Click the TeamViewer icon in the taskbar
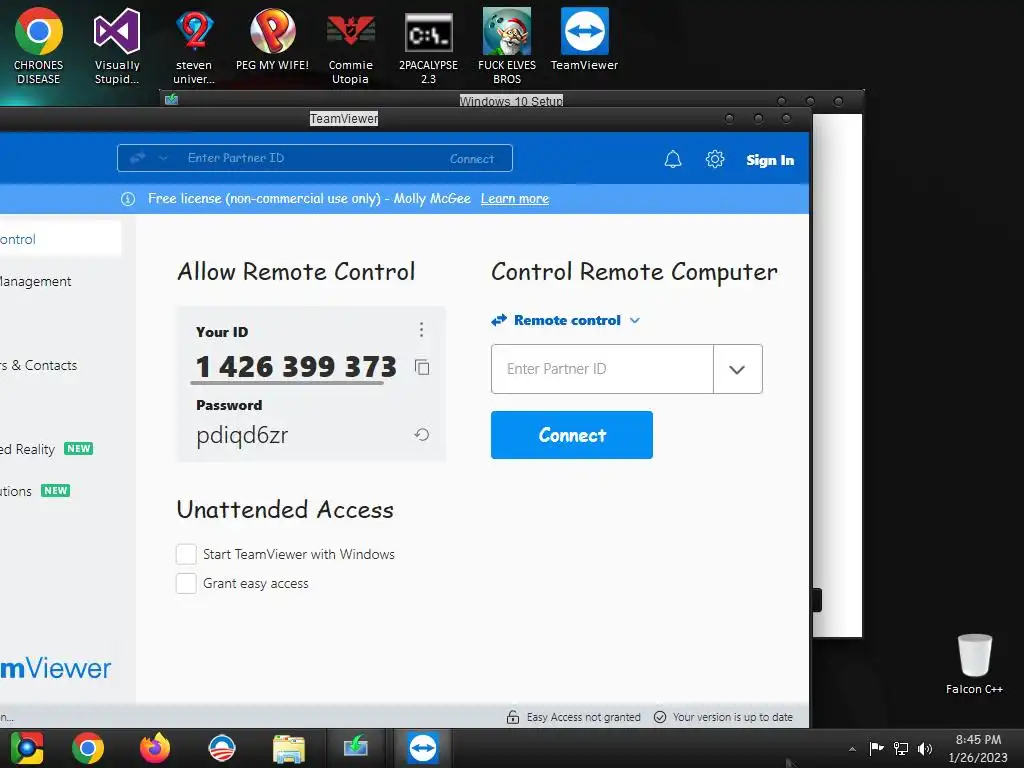 coord(423,748)
